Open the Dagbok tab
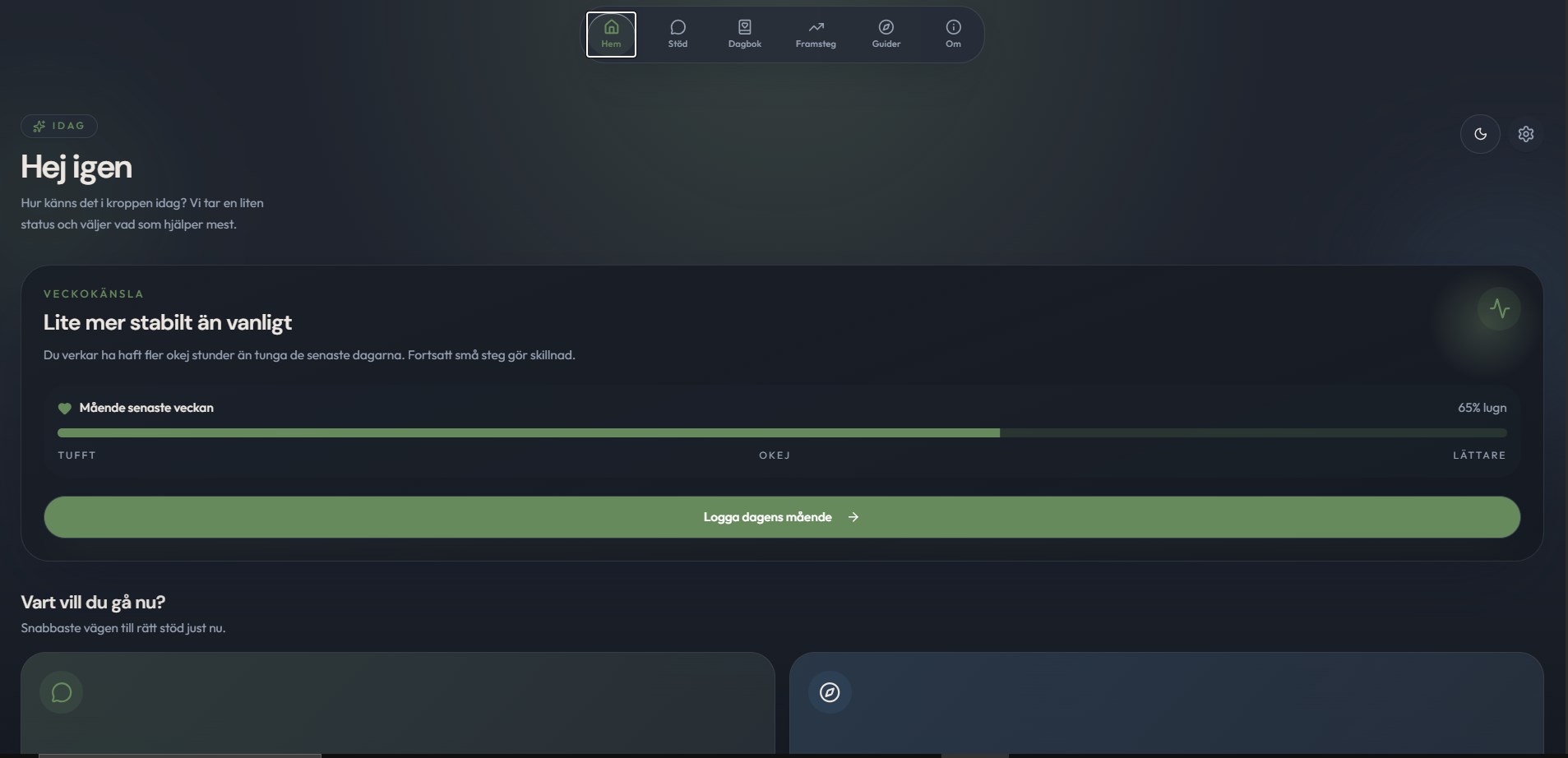 click(x=744, y=35)
